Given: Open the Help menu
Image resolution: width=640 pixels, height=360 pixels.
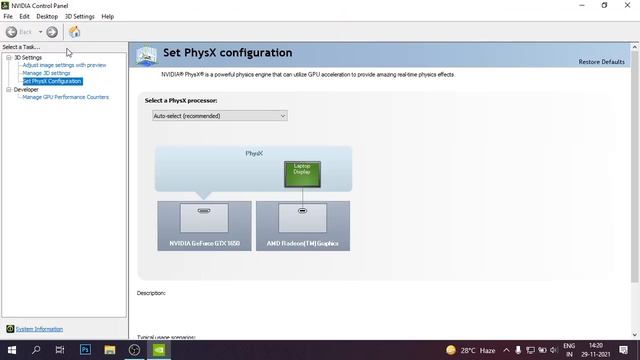Looking at the screenshot, I should pyautogui.click(x=107, y=16).
